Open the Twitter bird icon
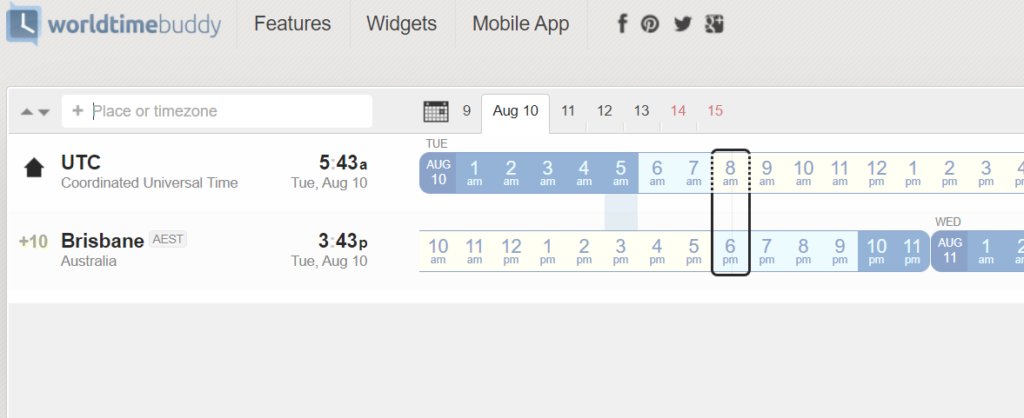 pos(682,25)
